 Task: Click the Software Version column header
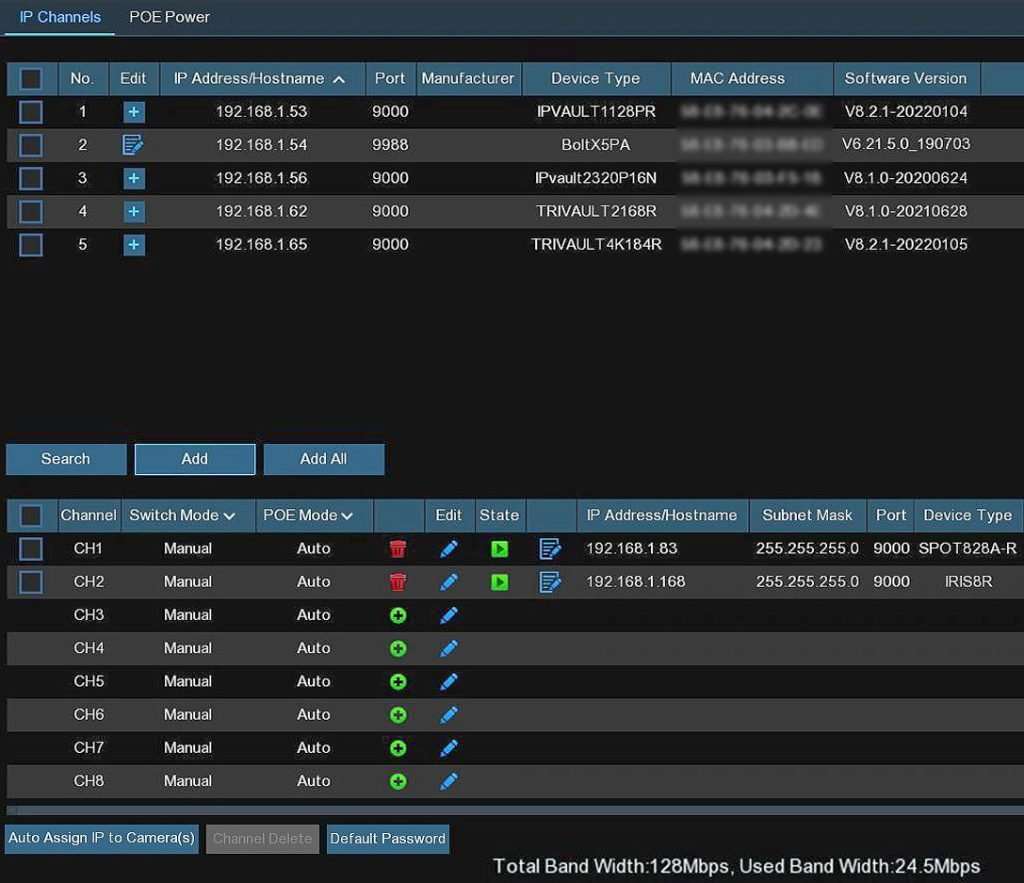tap(906, 79)
